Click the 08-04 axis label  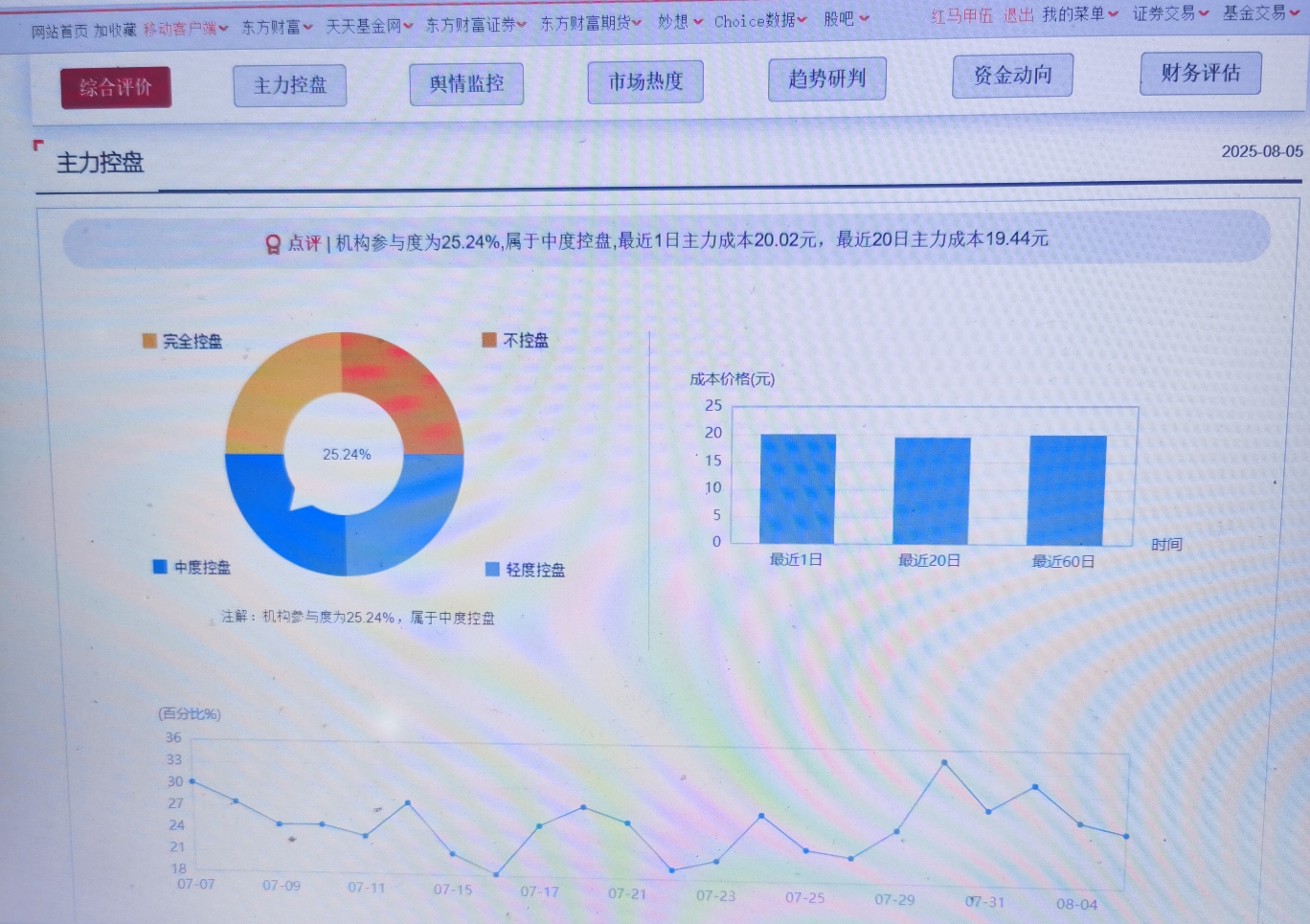(1077, 904)
